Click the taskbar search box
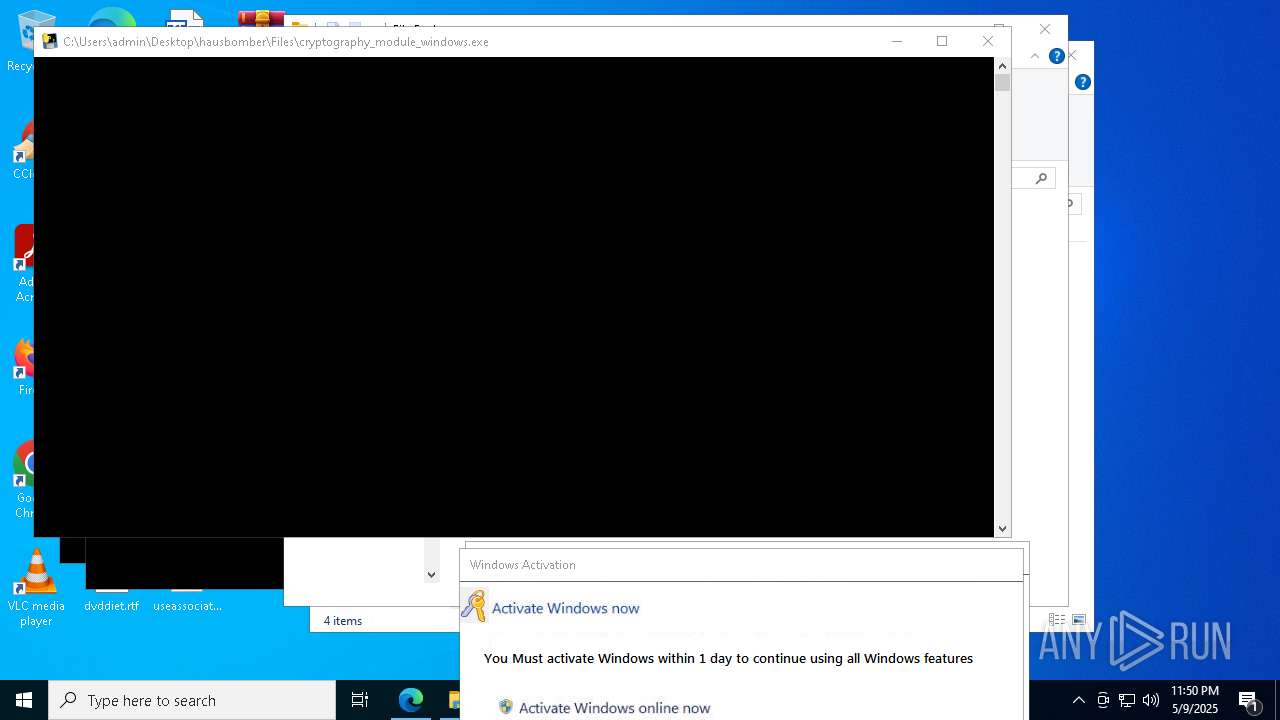 (192, 700)
